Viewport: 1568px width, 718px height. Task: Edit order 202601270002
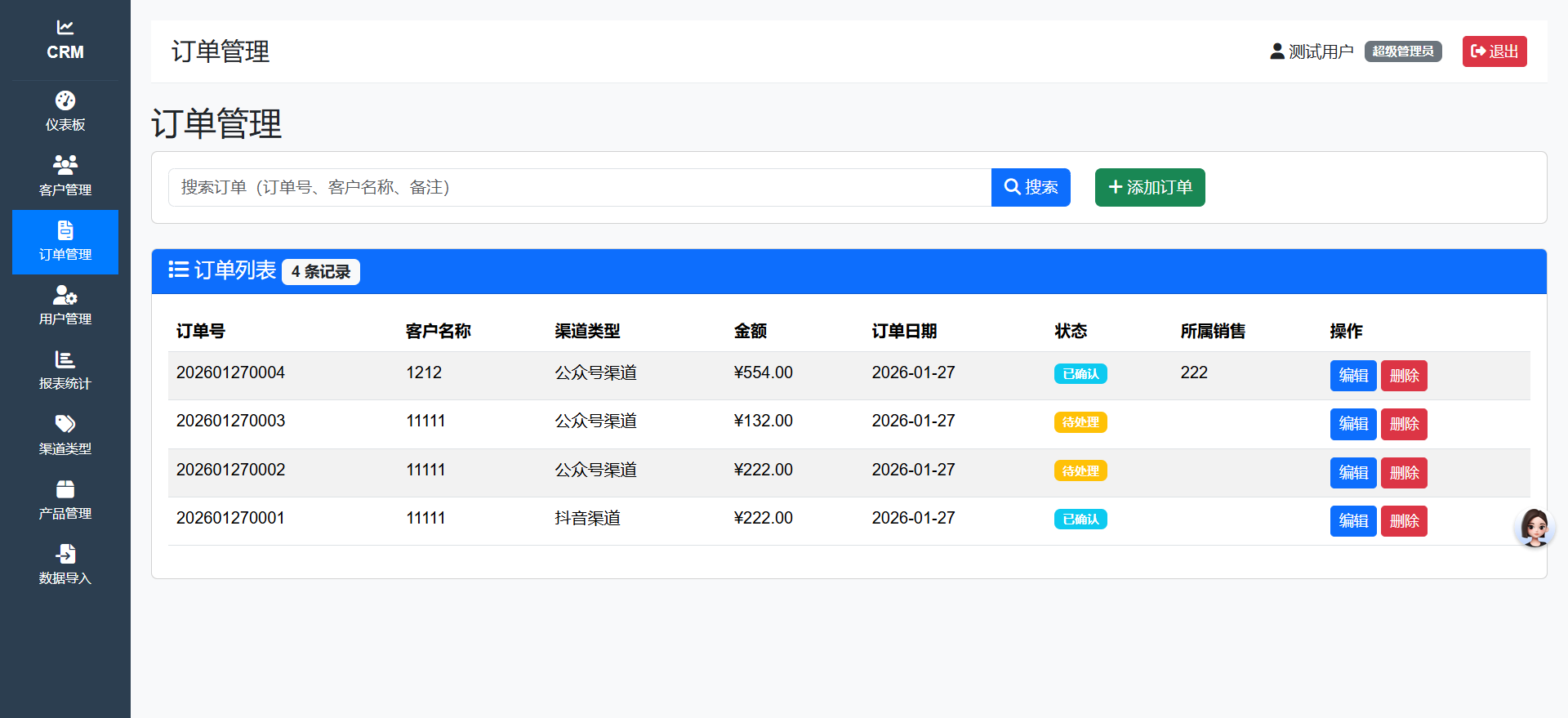point(1352,473)
